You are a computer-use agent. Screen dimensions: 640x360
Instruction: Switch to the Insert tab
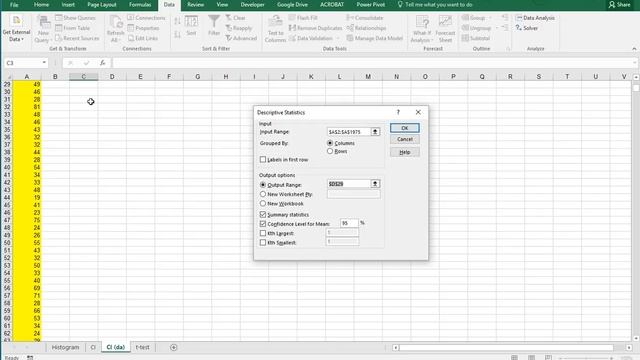(68, 5)
